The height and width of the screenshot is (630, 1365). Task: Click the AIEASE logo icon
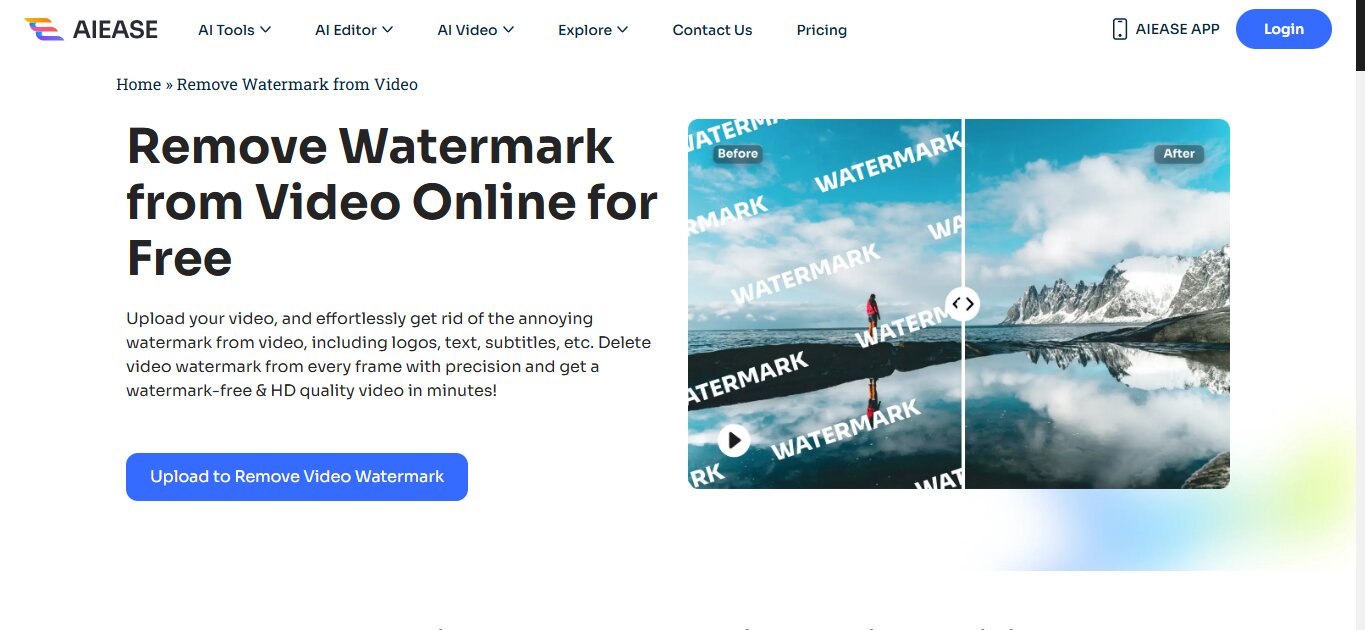click(x=44, y=29)
